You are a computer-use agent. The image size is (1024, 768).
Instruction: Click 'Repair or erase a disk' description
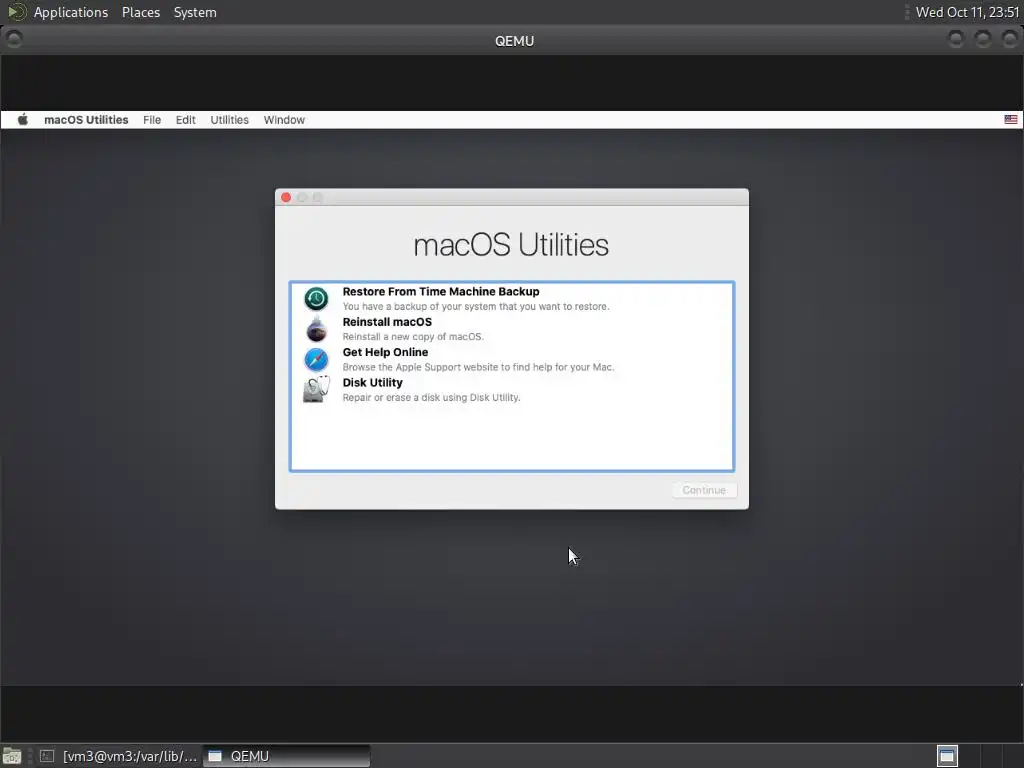pos(432,397)
